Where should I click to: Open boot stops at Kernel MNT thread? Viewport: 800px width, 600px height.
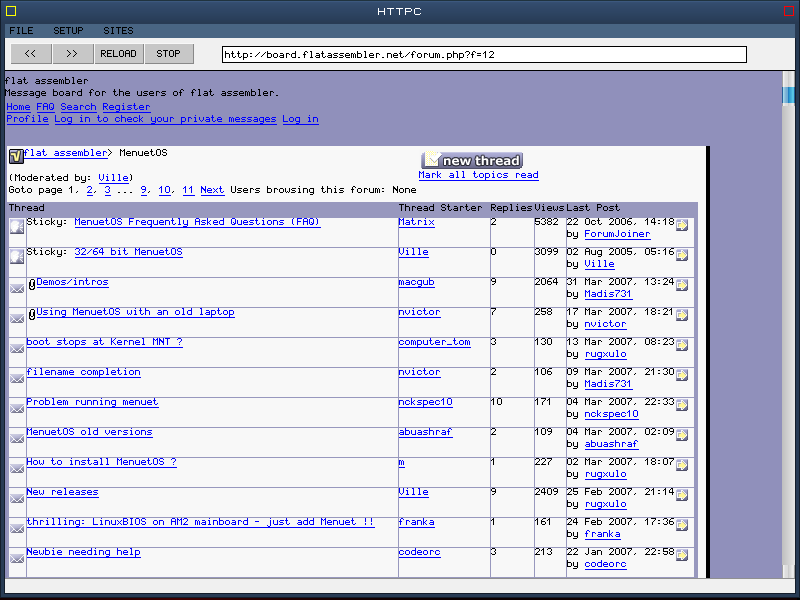tap(105, 342)
